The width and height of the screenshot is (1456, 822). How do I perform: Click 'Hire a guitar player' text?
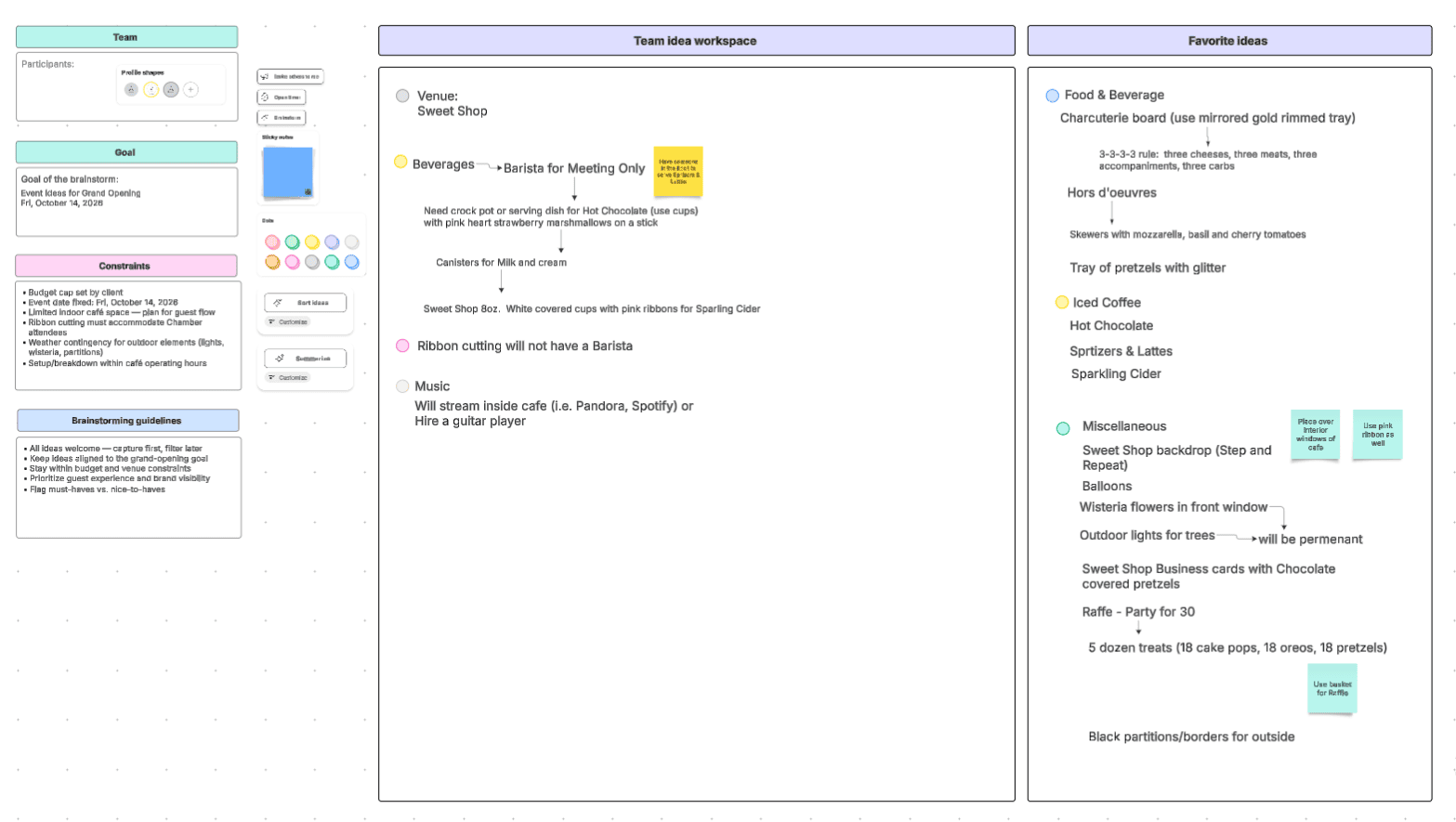point(470,421)
